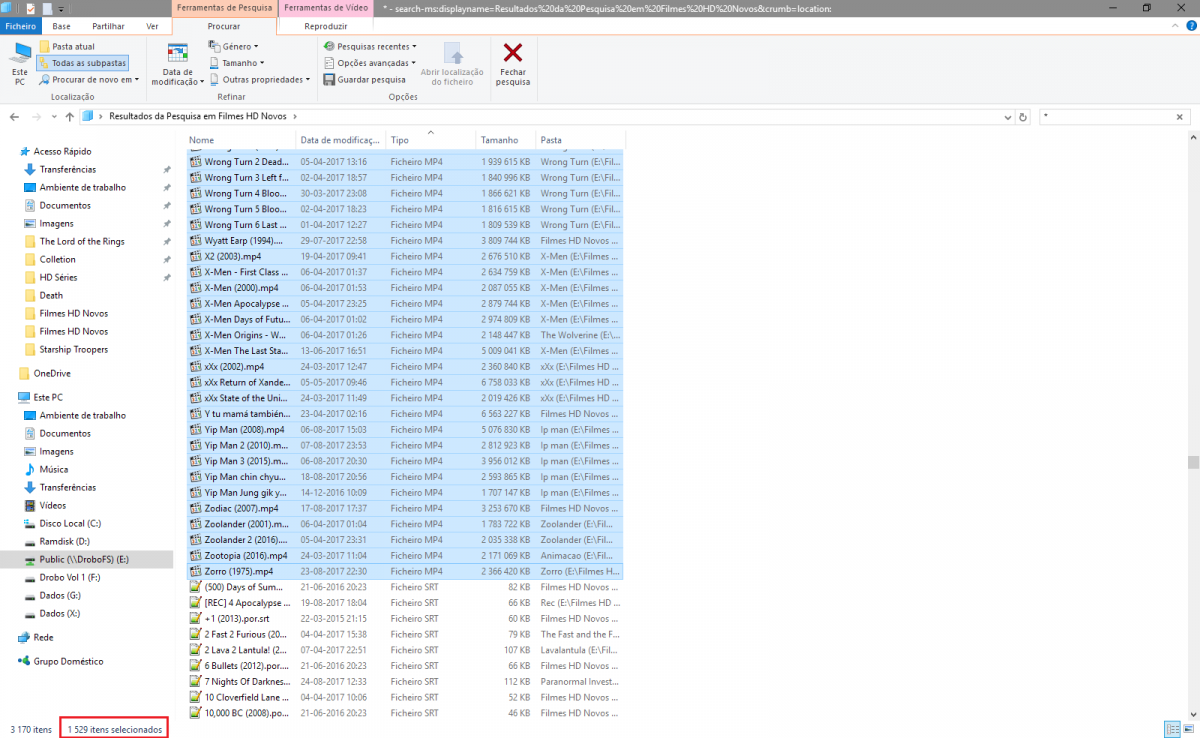The height and width of the screenshot is (738, 1200).
Task: Open the Ficheiro menu
Action: pos(20,26)
